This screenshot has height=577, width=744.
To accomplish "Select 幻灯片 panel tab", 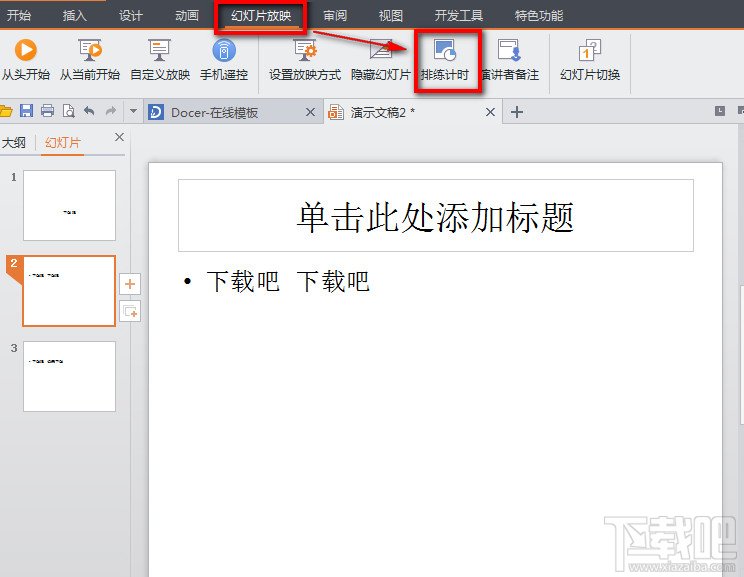I will coord(63,142).
